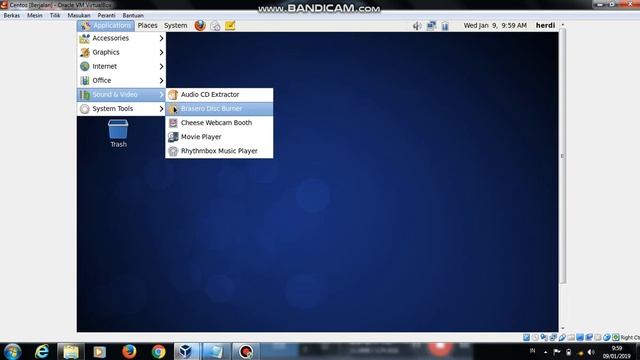Click the Rhythmbox Music Player icon
Image resolution: width=640 pixels, height=360 pixels.
pos(173,151)
